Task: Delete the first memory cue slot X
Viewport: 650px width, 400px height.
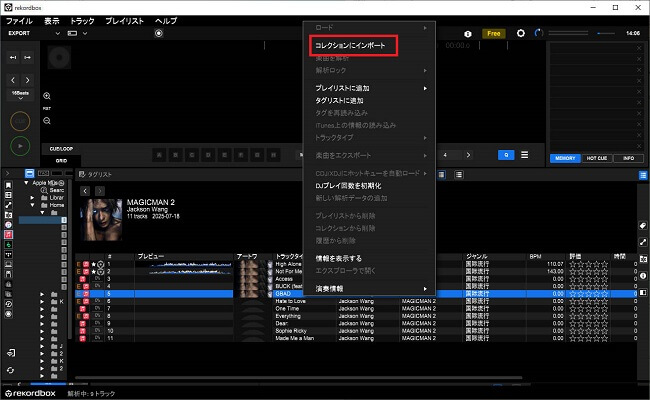Action: [x=639, y=48]
